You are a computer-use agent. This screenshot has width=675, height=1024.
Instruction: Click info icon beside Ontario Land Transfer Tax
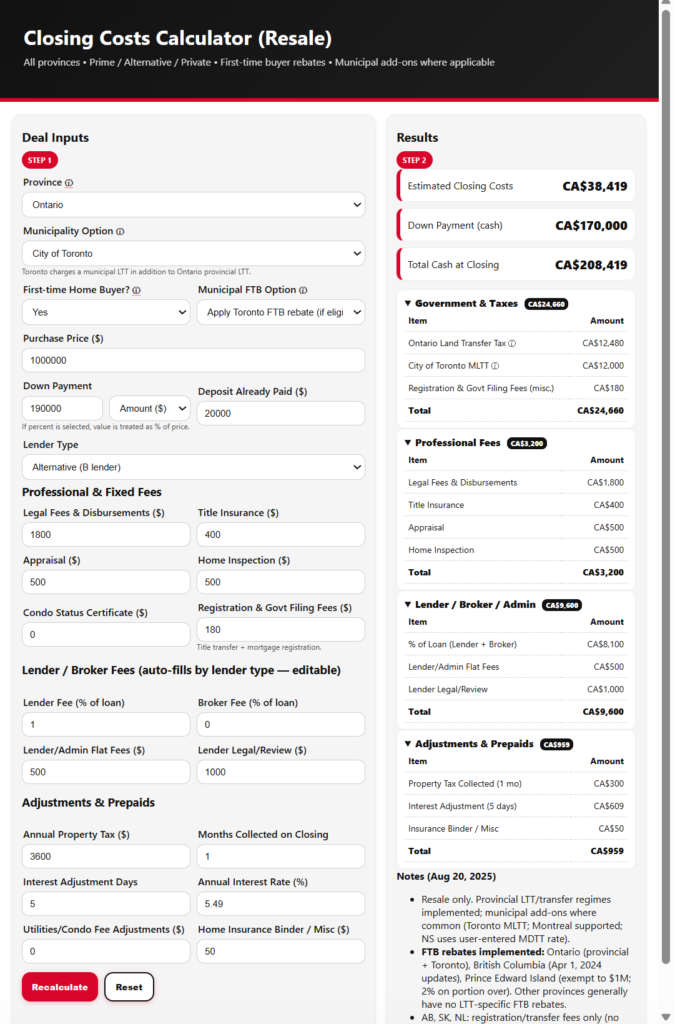(510, 344)
